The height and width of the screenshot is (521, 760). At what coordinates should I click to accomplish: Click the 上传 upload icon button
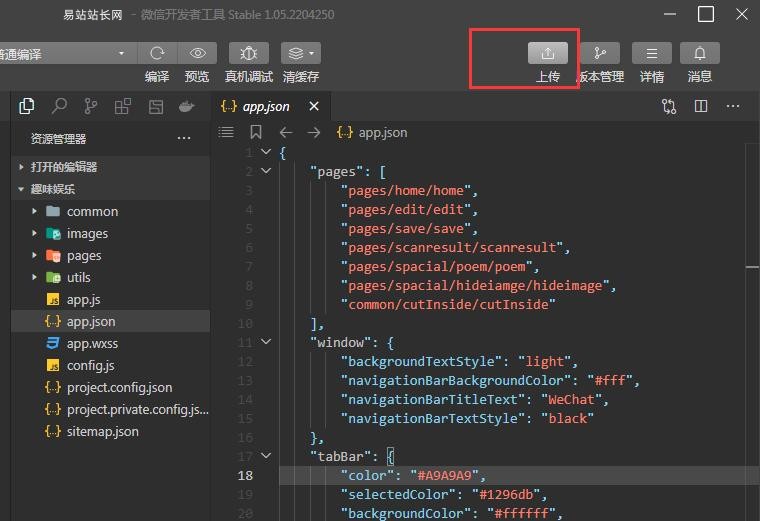tap(548, 54)
